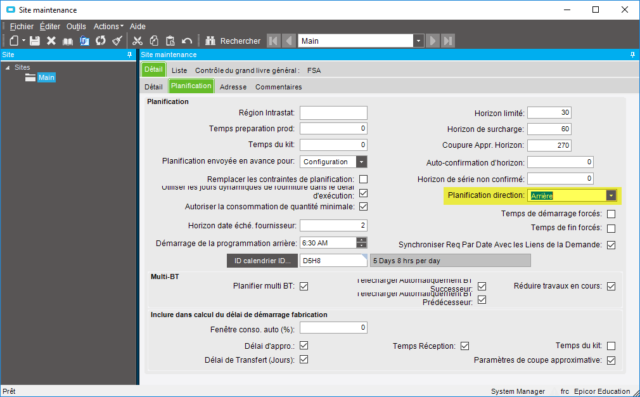Image resolution: width=640 pixels, height=397 pixels.
Task: Click the Refresh arrows icon
Action: pyautogui.click(x=100, y=41)
